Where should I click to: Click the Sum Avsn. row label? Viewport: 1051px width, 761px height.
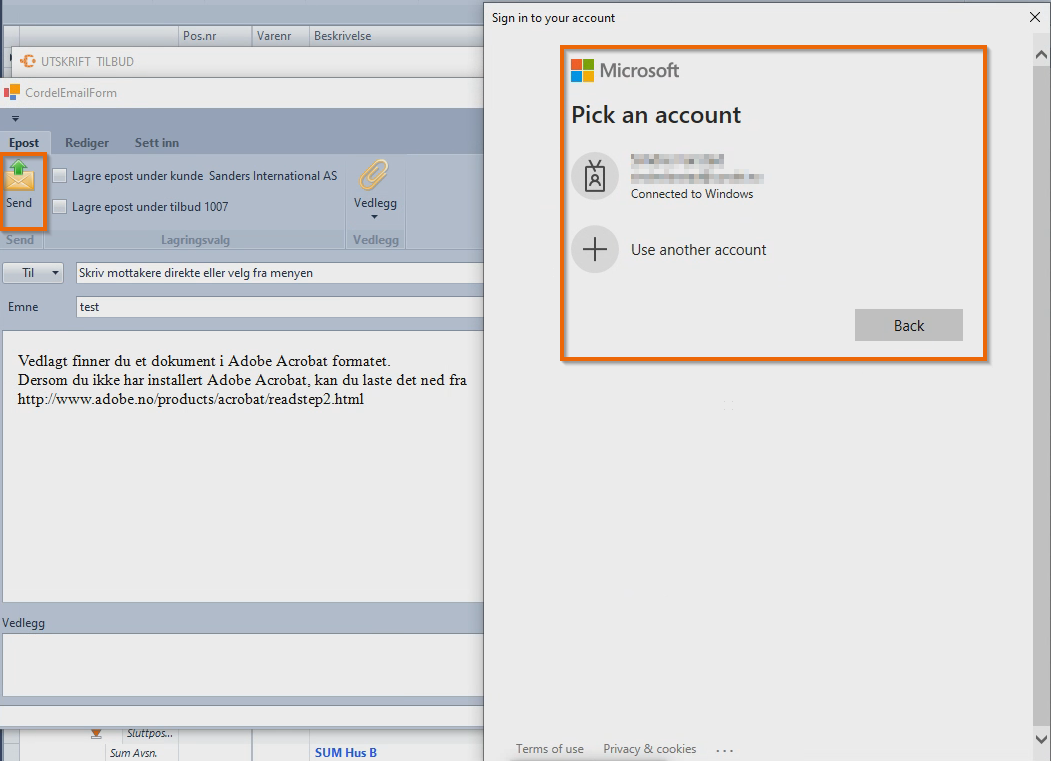133,754
